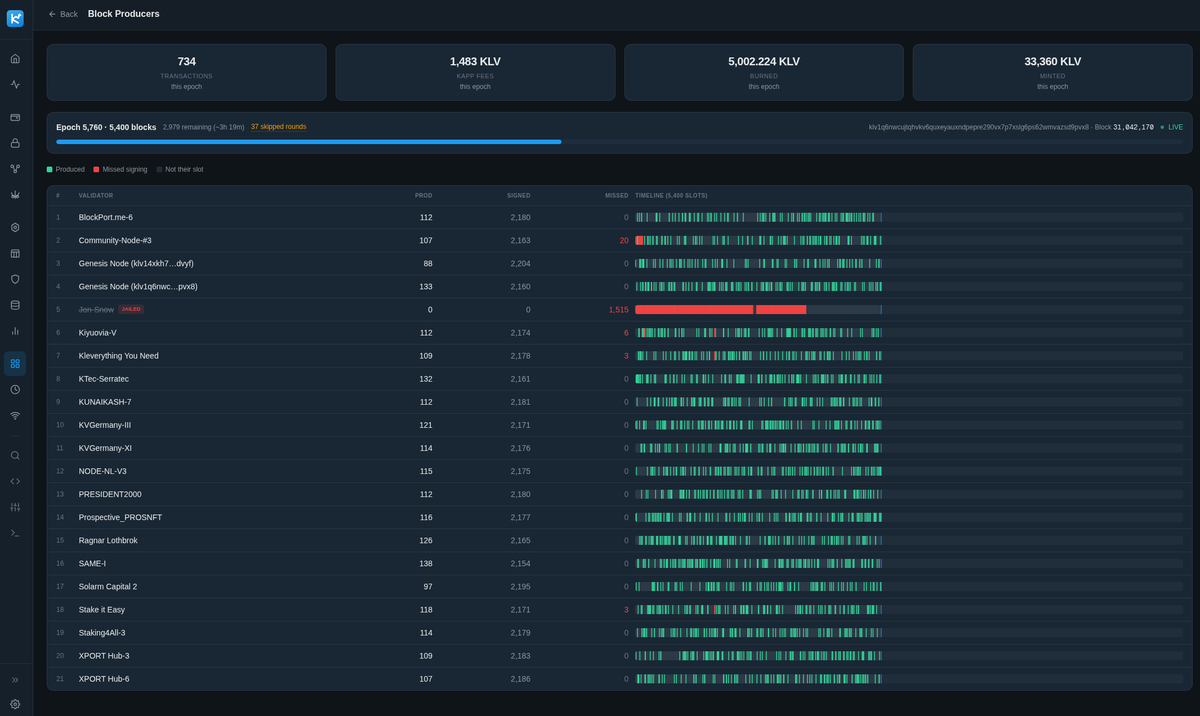Click the 1,483 KLV KApp Fees card

(475, 72)
